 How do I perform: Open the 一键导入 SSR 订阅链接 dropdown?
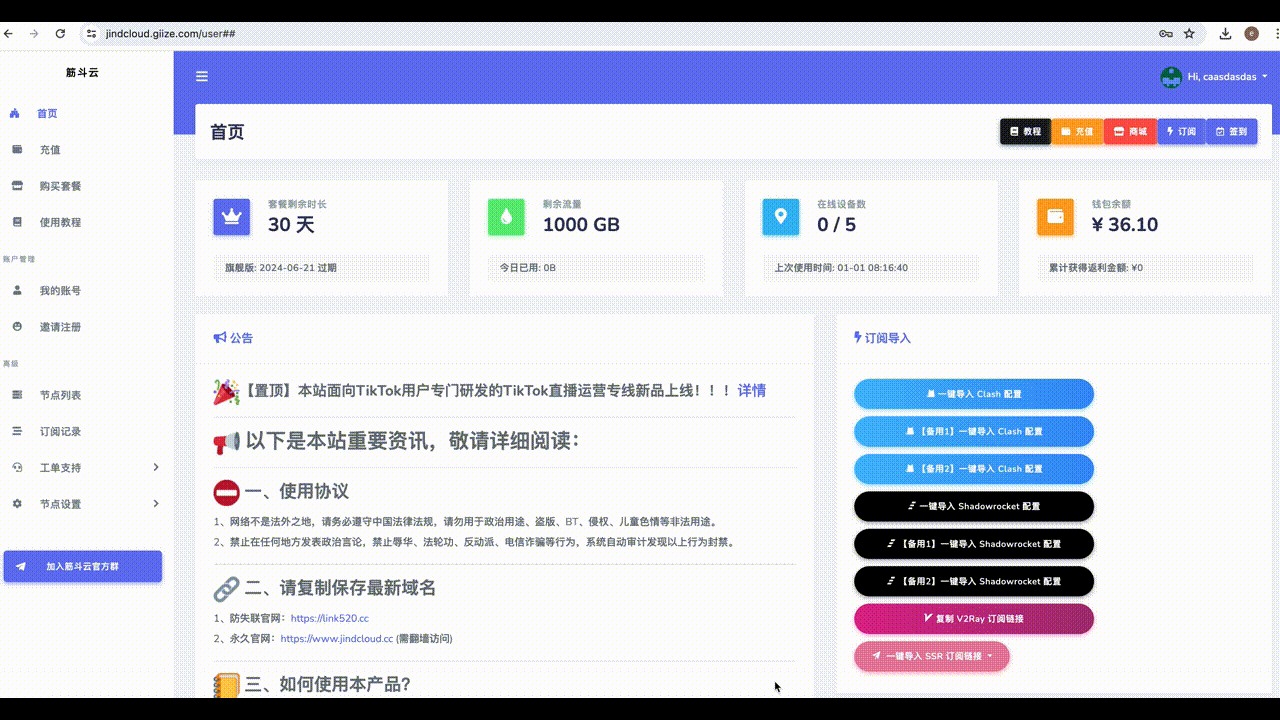tap(932, 656)
